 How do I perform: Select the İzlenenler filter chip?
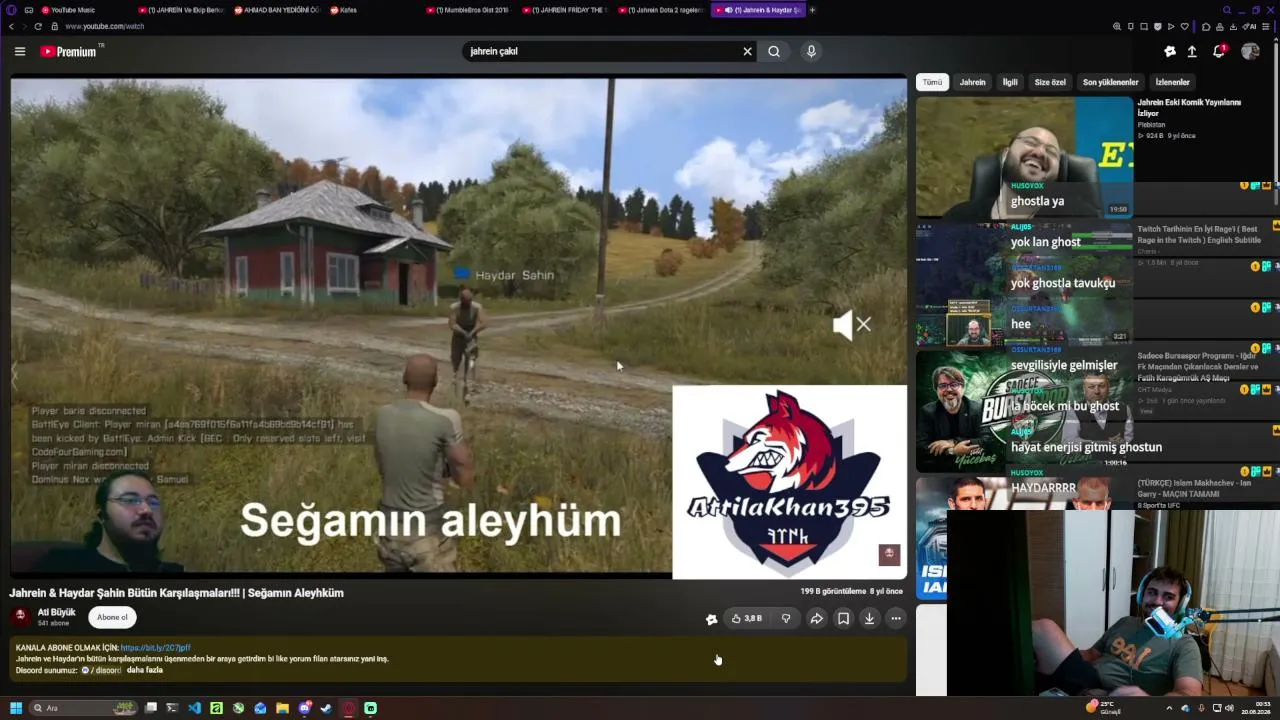[1172, 82]
